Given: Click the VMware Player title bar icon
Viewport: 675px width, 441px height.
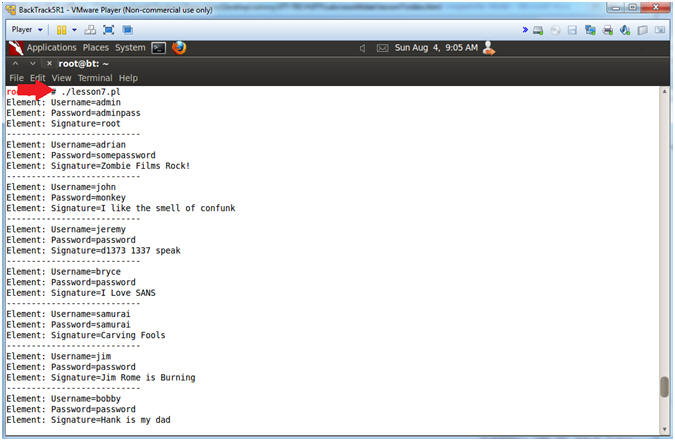Looking at the screenshot, I should [10, 9].
